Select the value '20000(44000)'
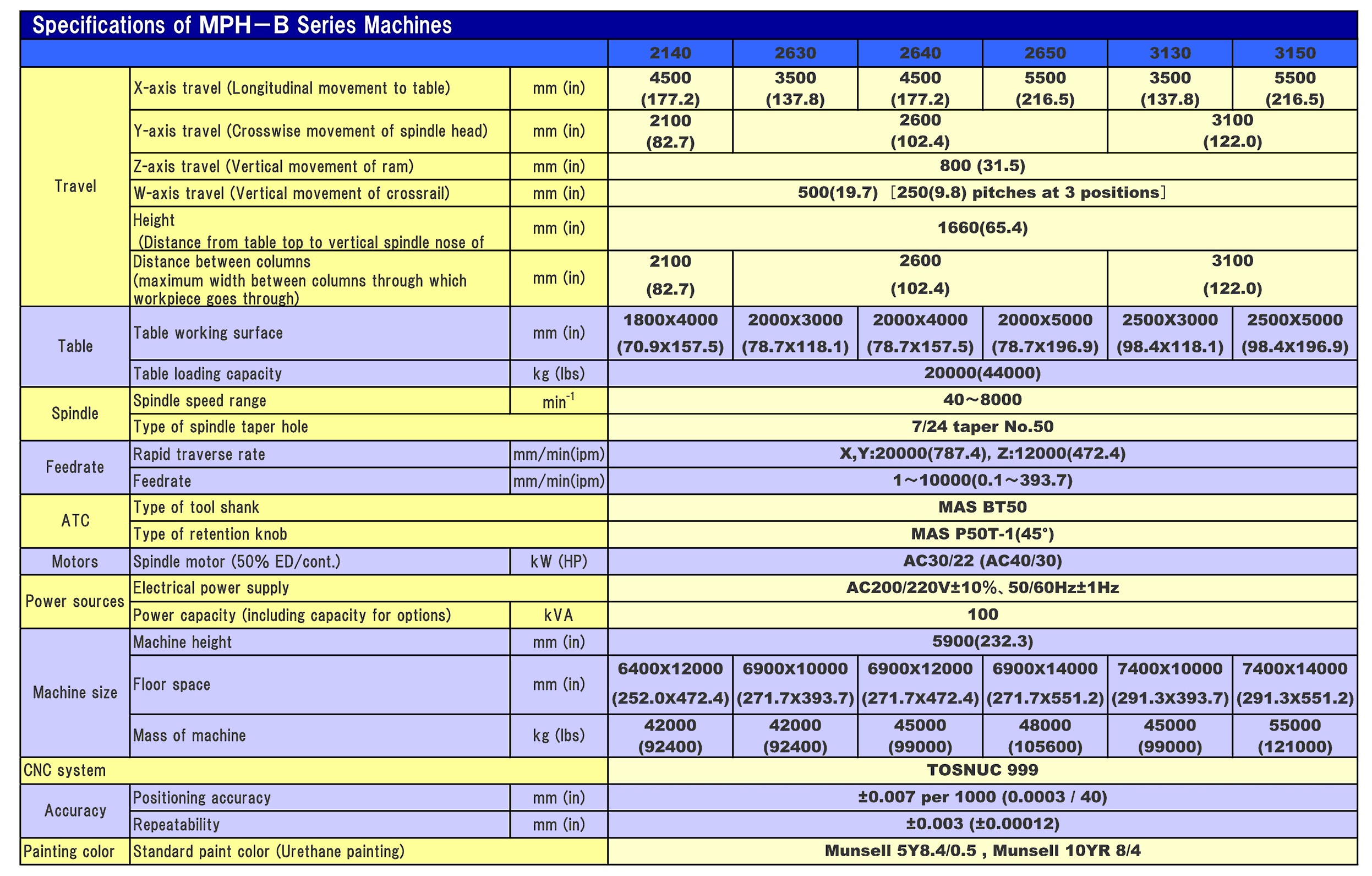 click(x=982, y=373)
